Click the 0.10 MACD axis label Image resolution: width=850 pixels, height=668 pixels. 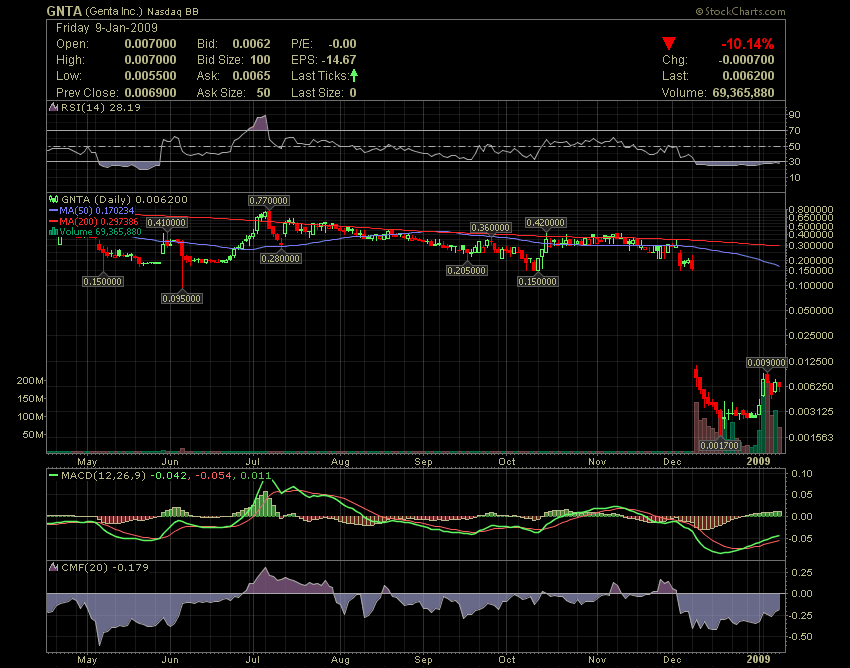point(802,473)
